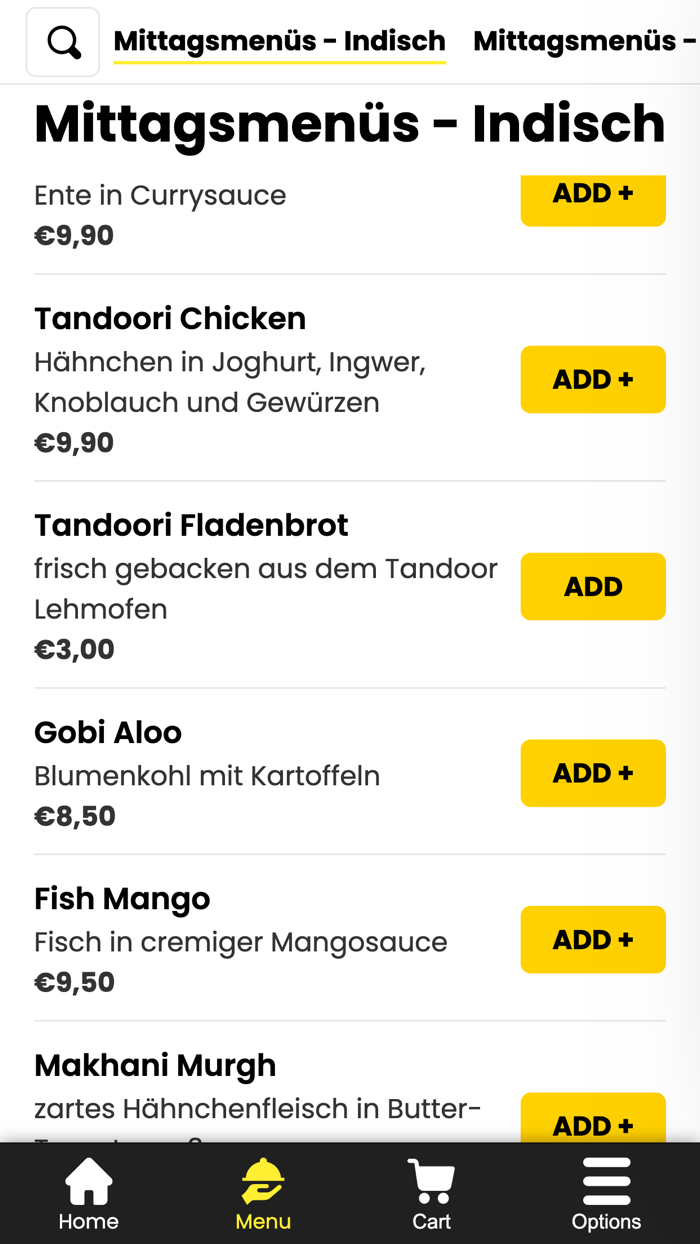Select the Tandoori Fladenbrot description text
Image resolution: width=700 pixels, height=1244 pixels.
click(x=265, y=588)
